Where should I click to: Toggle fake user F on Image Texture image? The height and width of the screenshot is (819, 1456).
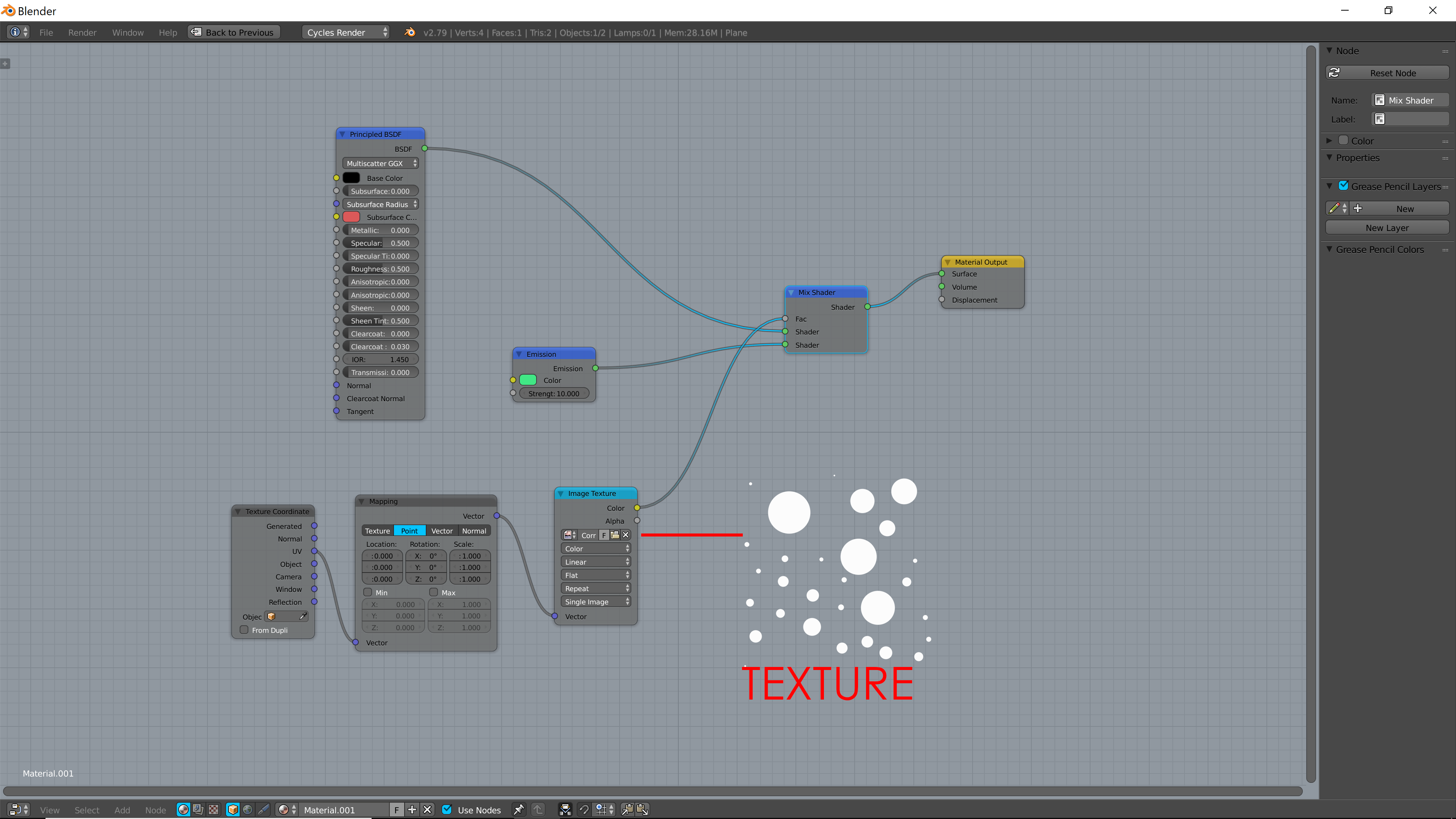[x=604, y=535]
